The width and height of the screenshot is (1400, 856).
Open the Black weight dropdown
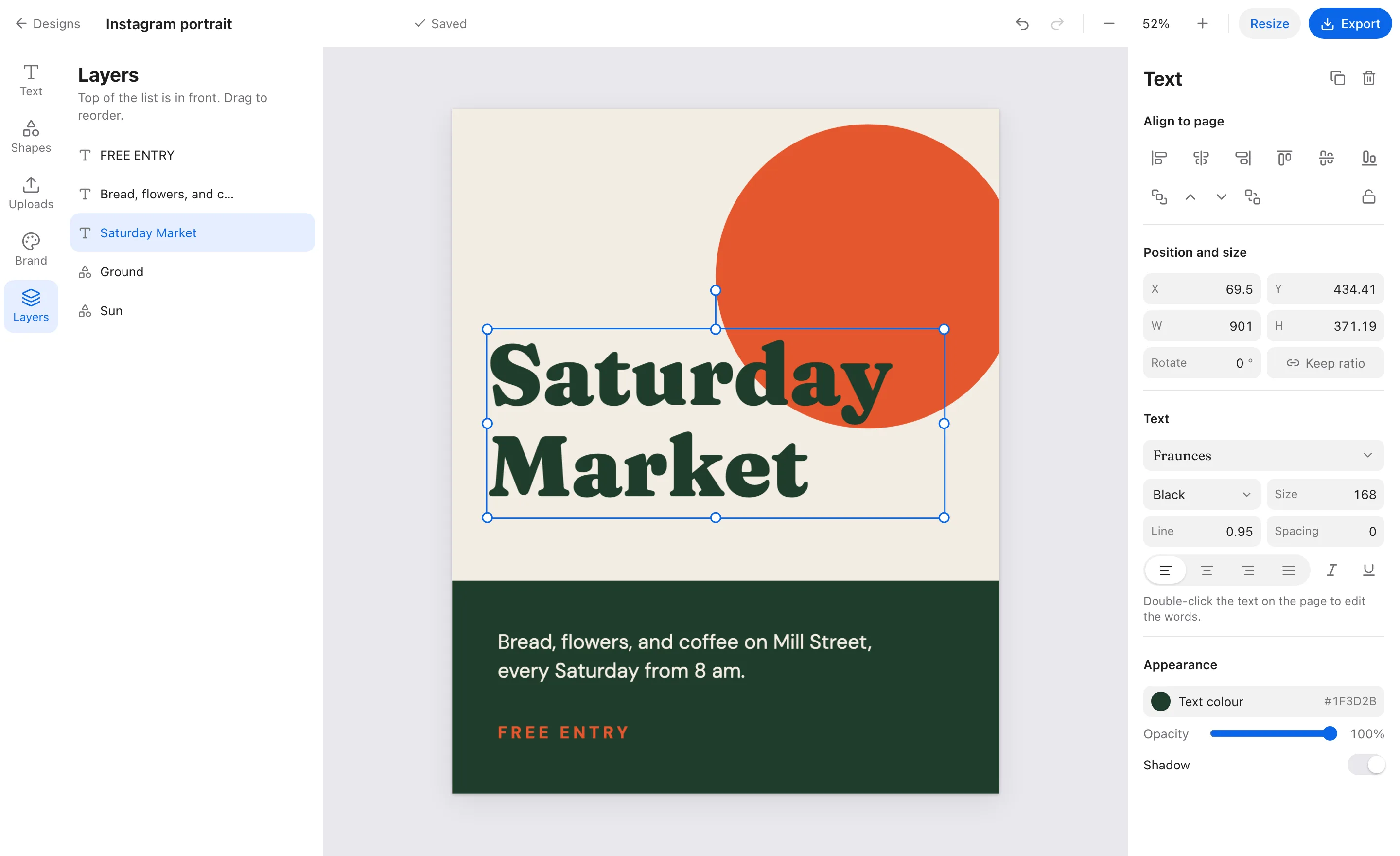coord(1202,495)
